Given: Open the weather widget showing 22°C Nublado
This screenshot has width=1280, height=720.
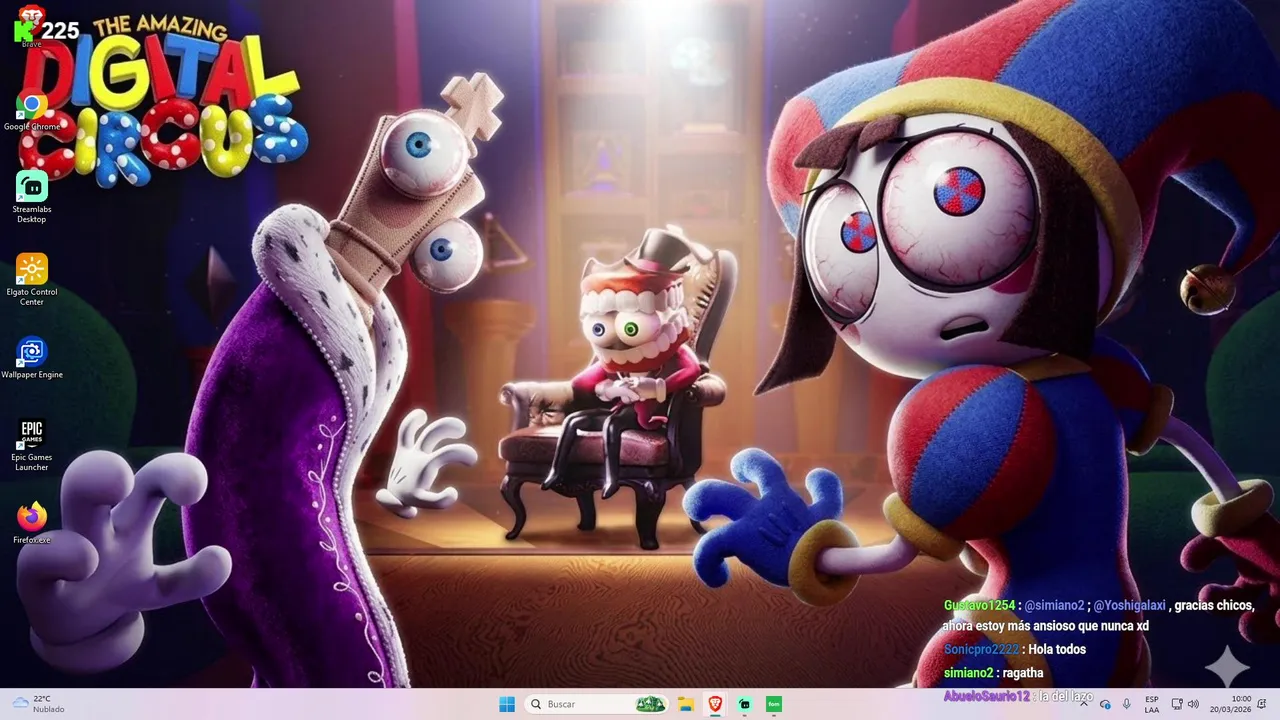Looking at the screenshot, I should coord(40,704).
